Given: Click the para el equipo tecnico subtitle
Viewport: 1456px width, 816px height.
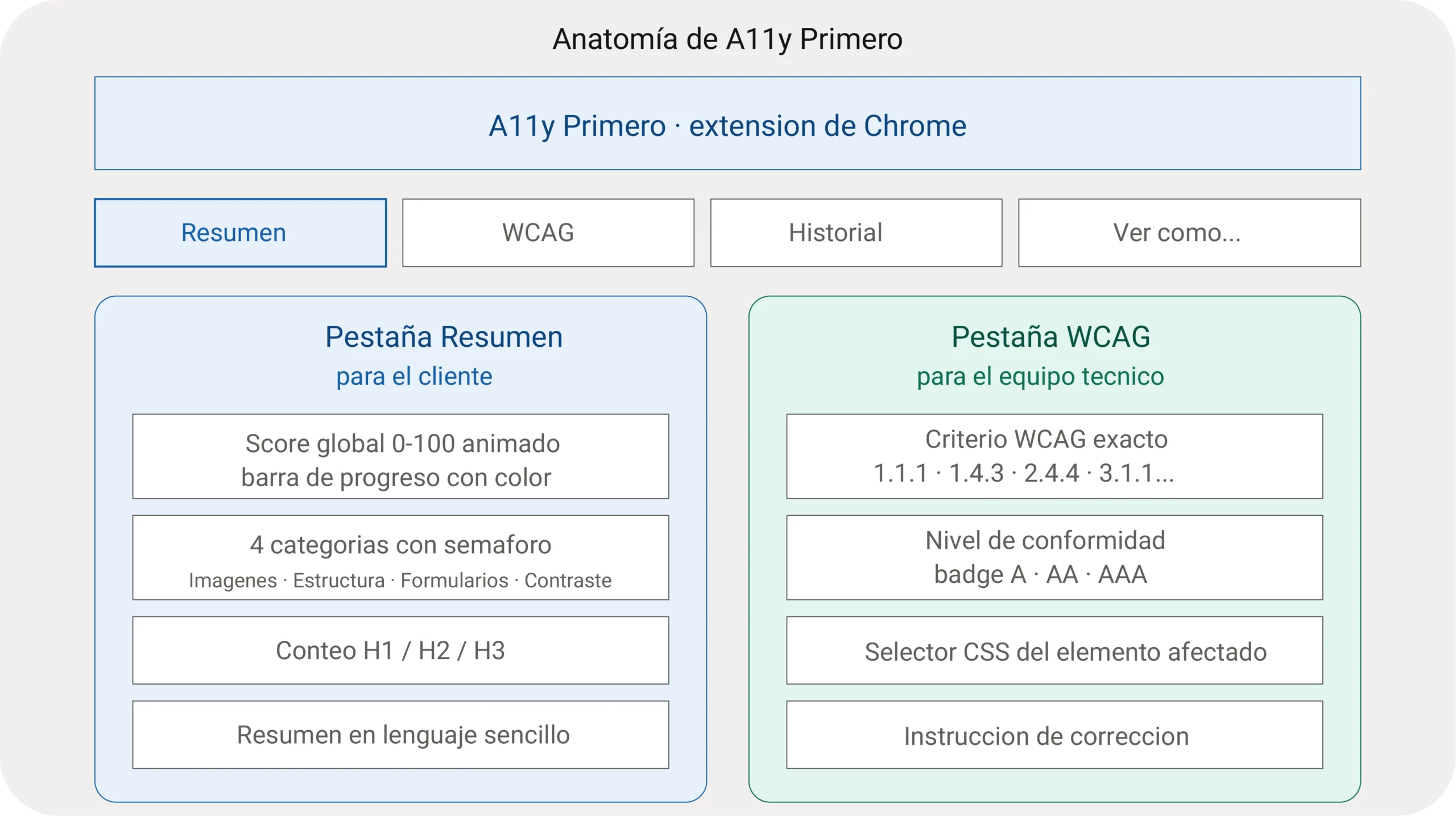Looking at the screenshot, I should tap(1040, 376).
